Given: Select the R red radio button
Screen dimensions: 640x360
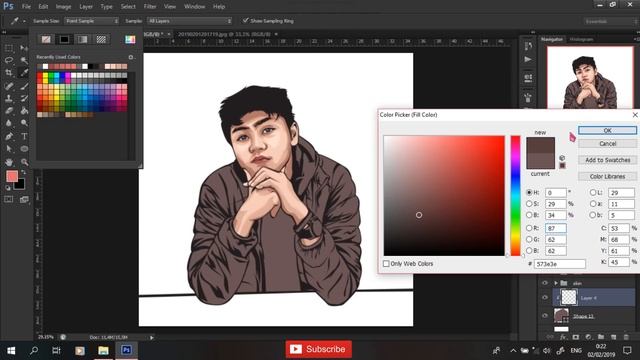Looking at the screenshot, I should pyautogui.click(x=529, y=228).
